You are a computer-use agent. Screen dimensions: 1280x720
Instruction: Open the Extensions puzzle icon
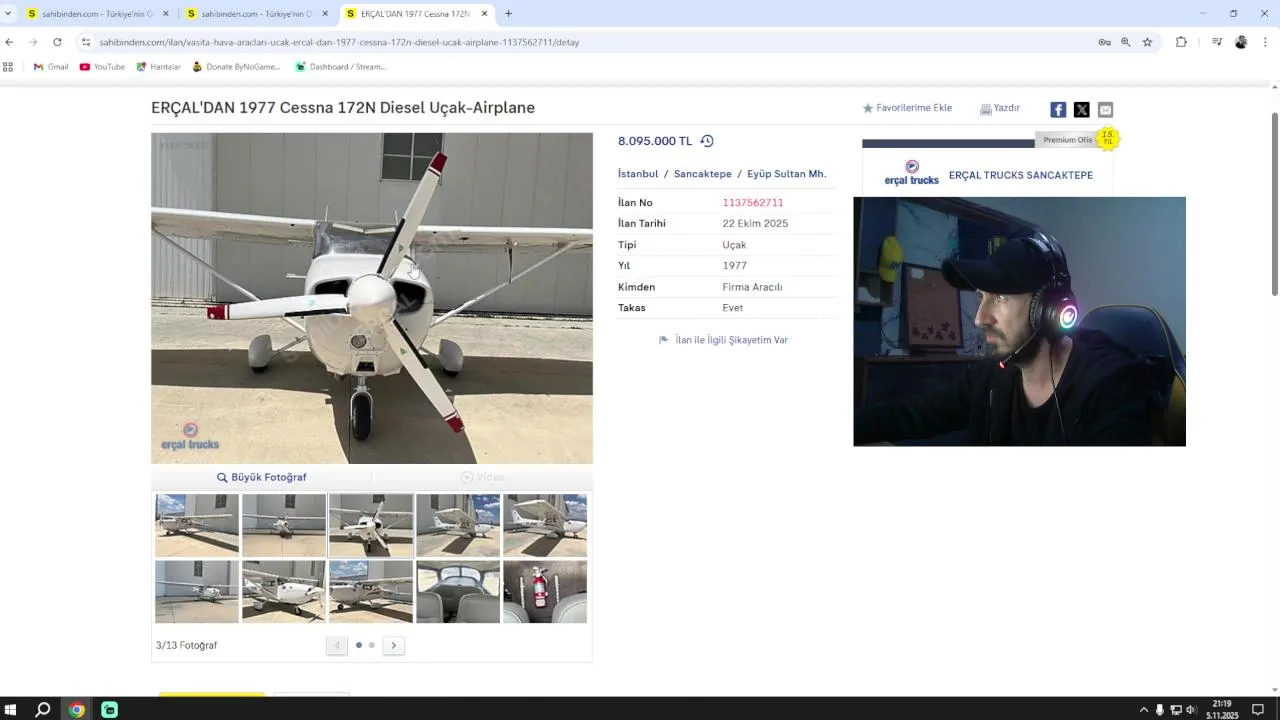(x=1181, y=42)
